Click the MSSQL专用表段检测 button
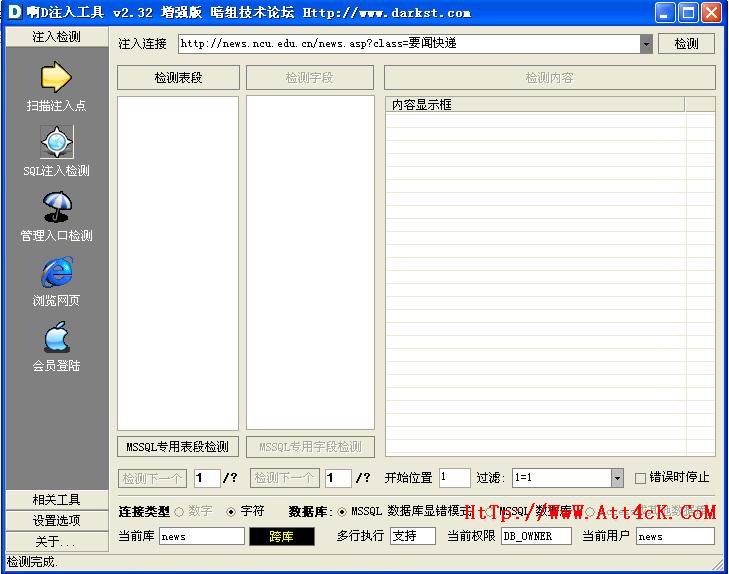 point(178,447)
